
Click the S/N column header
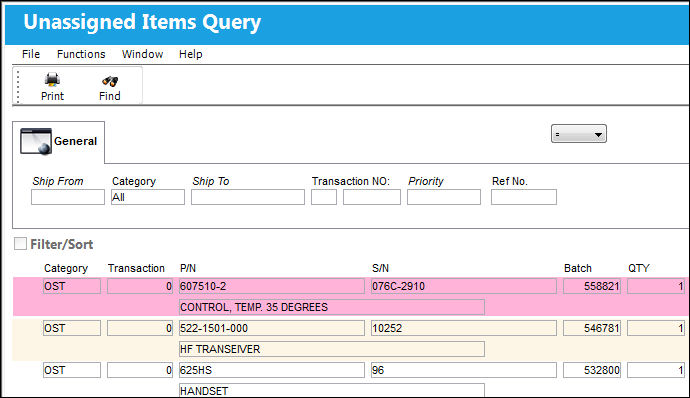pyautogui.click(x=380, y=268)
